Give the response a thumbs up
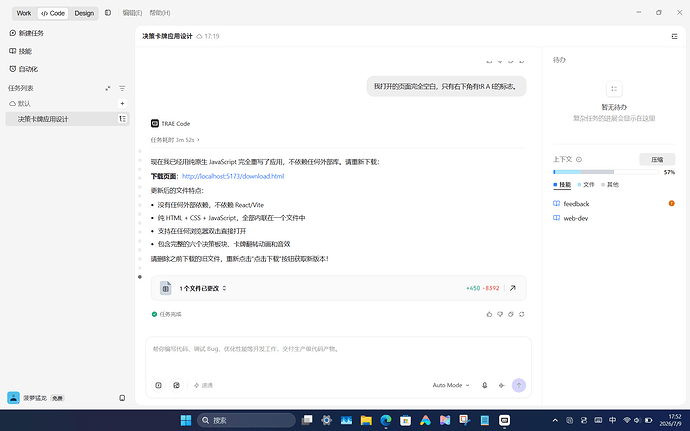Image resolution: width=690 pixels, height=431 pixels. click(489, 314)
